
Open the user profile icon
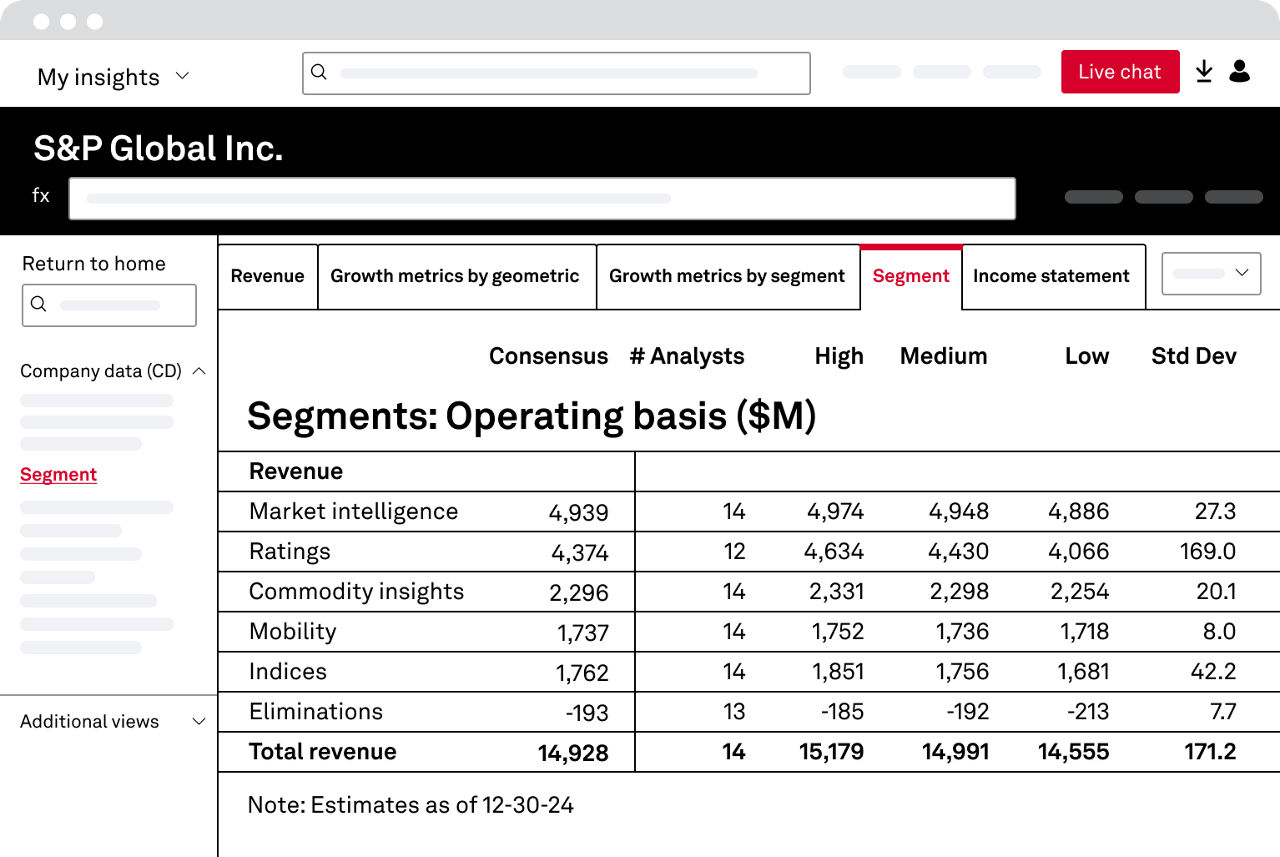[x=1240, y=71]
